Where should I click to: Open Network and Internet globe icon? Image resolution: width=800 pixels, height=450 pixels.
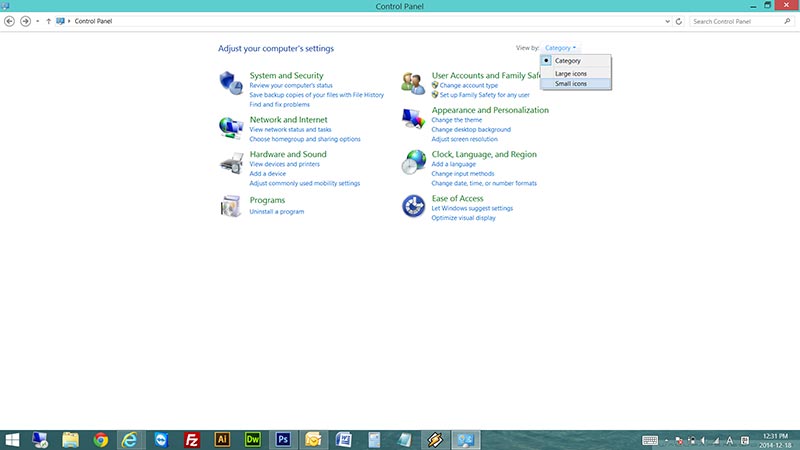[231, 127]
